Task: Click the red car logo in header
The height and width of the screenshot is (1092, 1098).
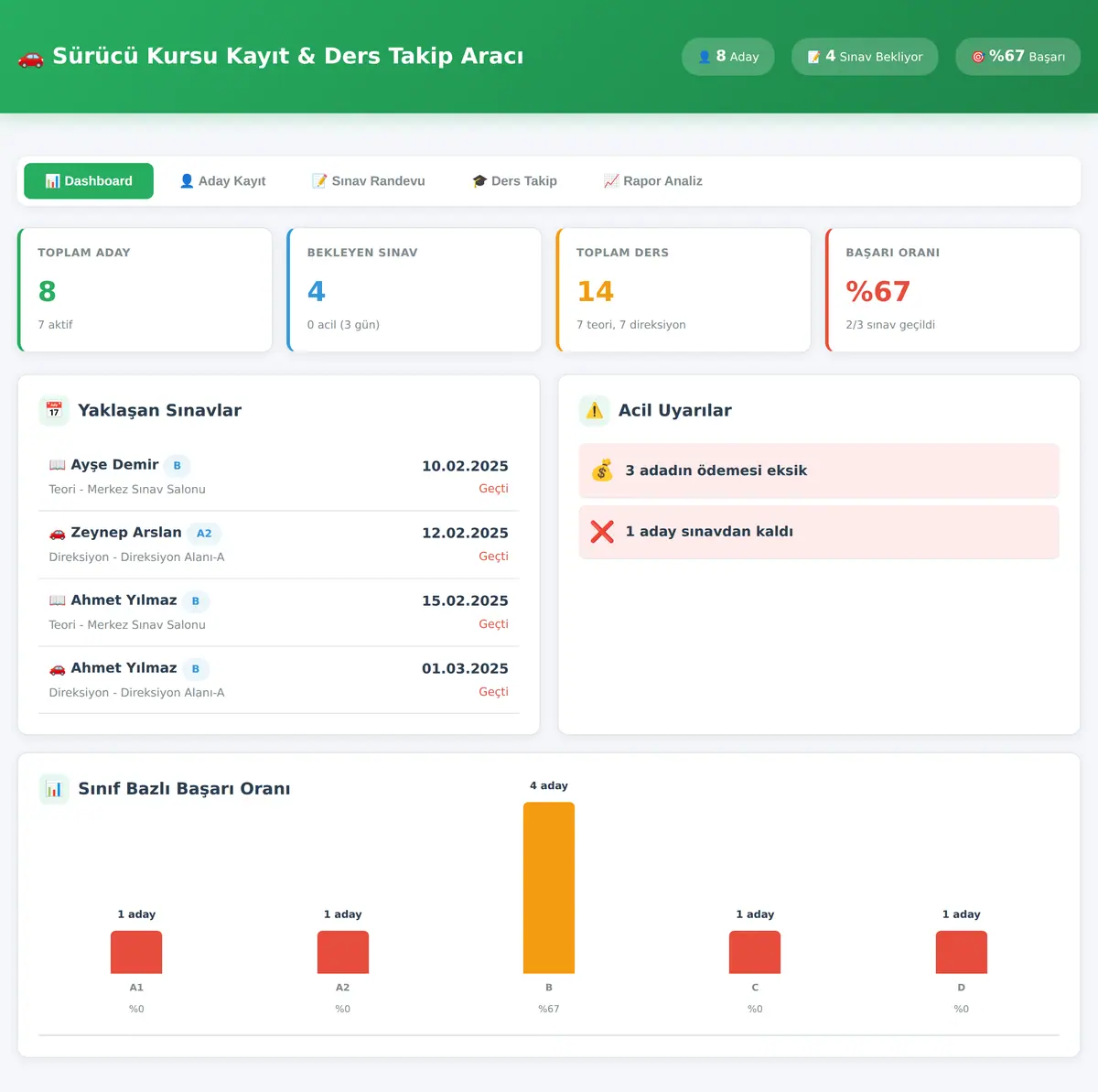Action: pos(31,58)
